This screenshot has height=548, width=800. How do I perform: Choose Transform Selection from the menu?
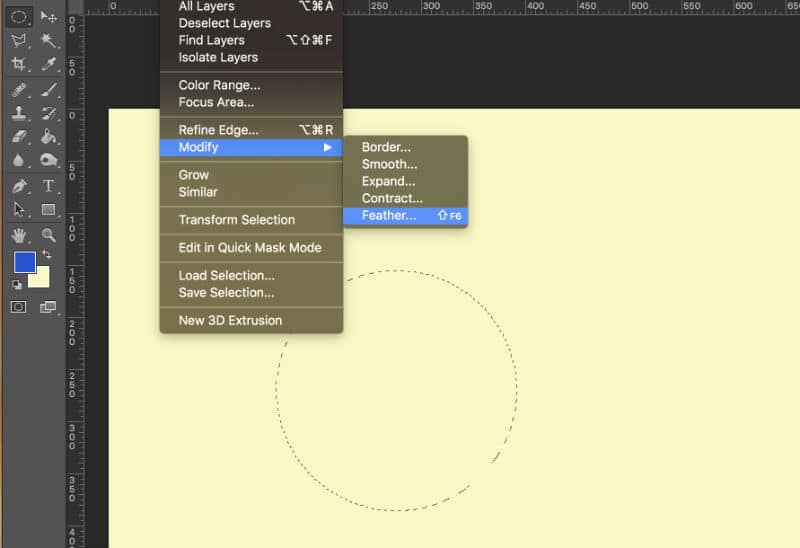[236, 220]
